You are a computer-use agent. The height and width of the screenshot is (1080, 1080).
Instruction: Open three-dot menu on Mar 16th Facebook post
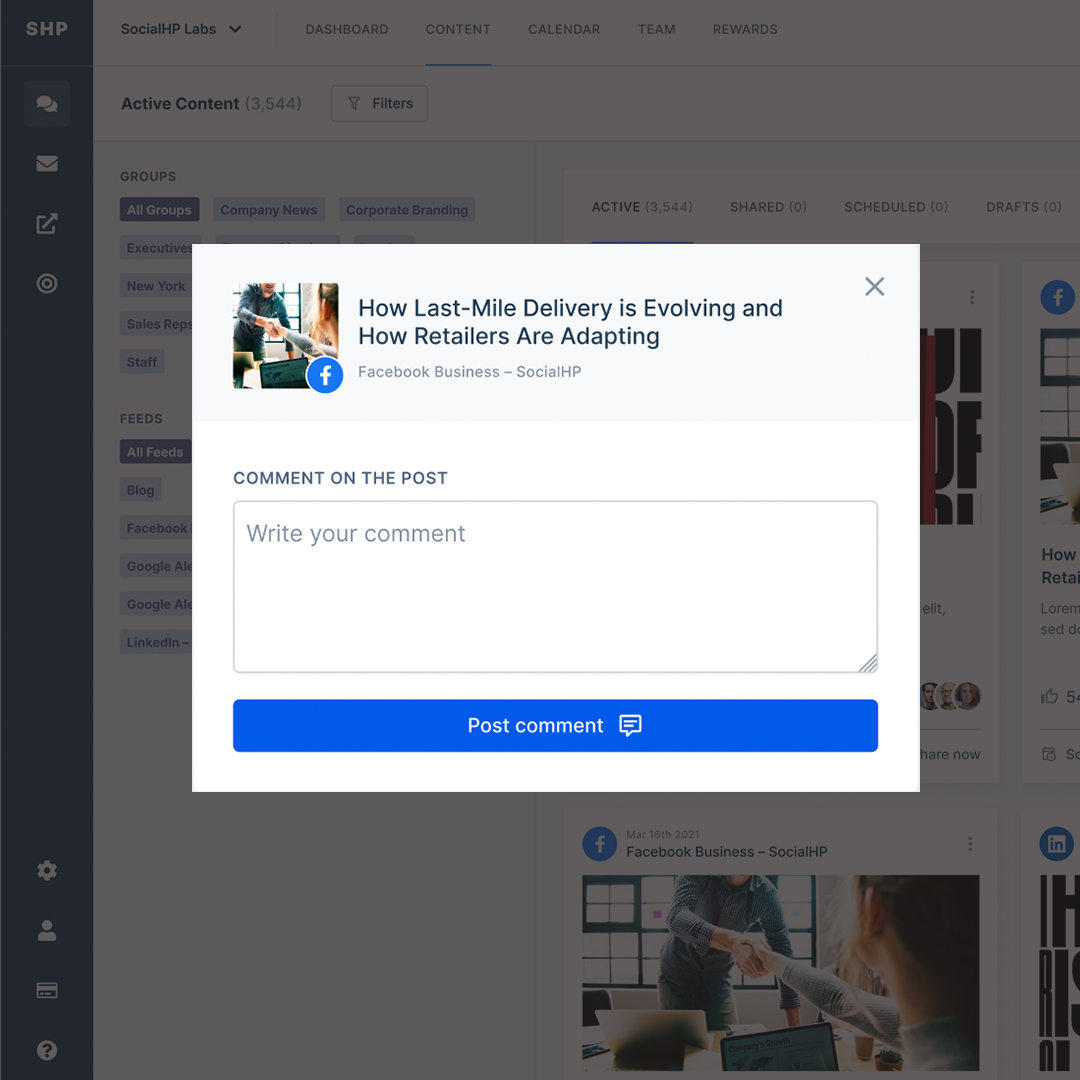point(970,844)
